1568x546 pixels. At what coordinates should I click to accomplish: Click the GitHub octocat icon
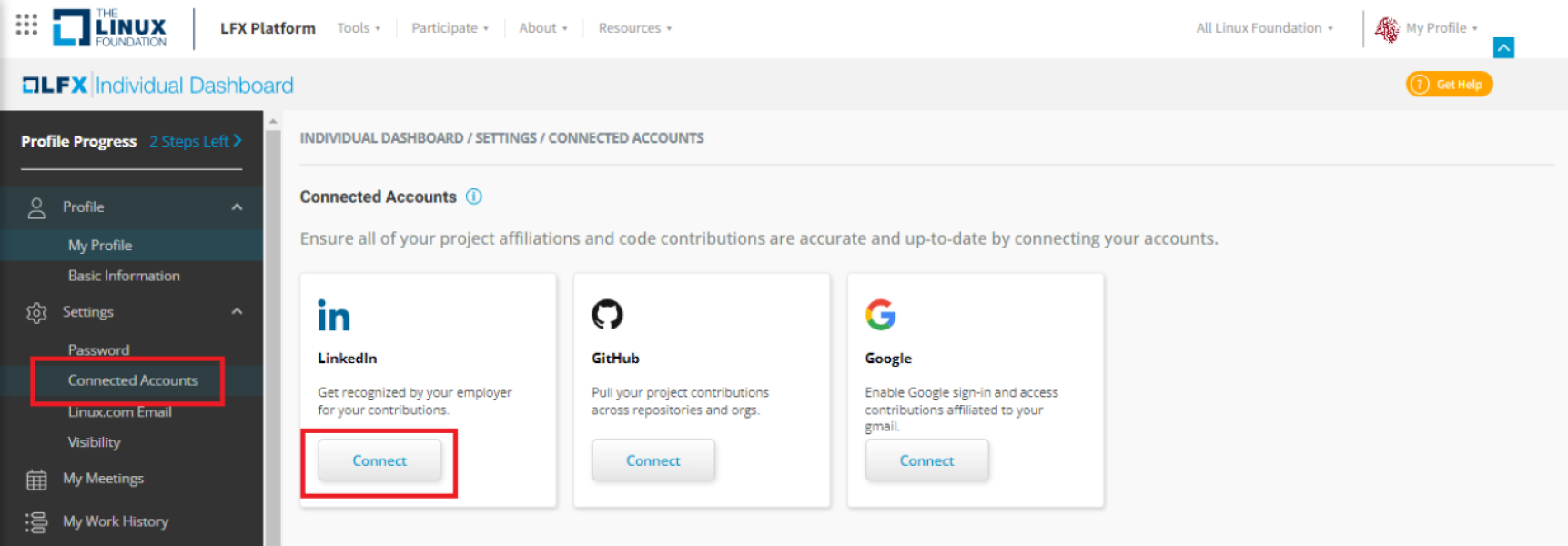coord(607,315)
